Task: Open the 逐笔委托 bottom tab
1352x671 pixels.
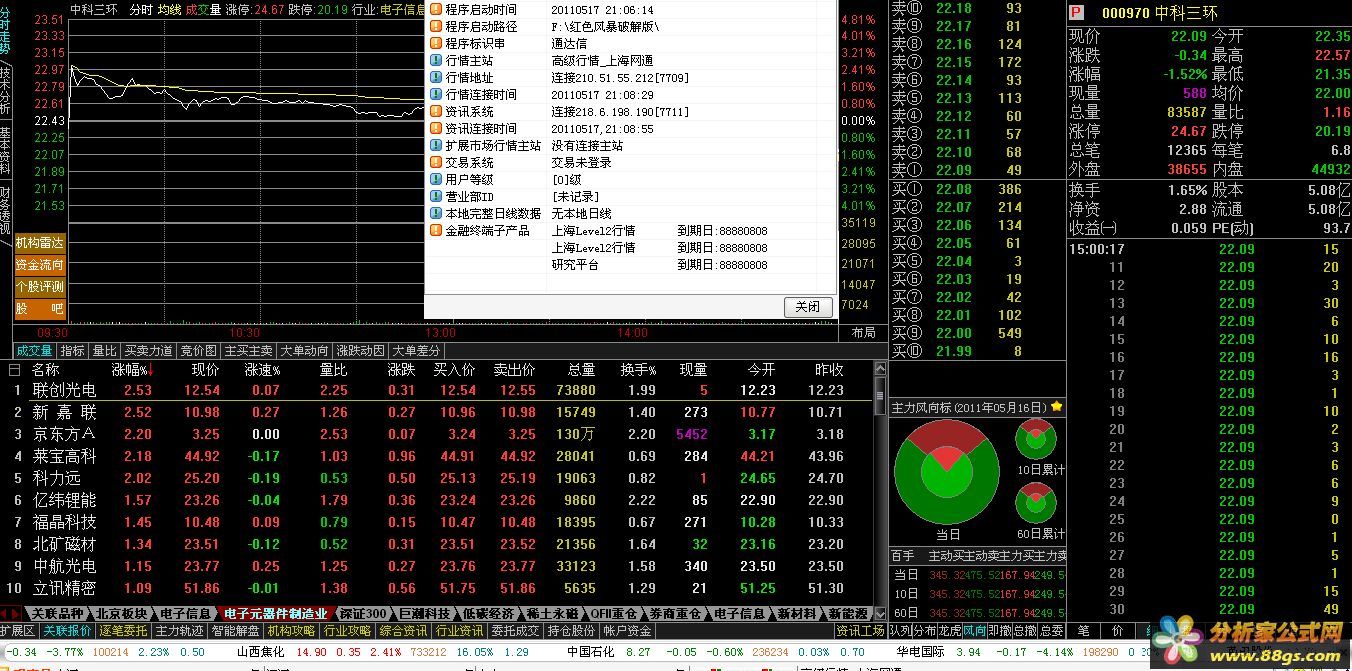Action: [x=123, y=631]
